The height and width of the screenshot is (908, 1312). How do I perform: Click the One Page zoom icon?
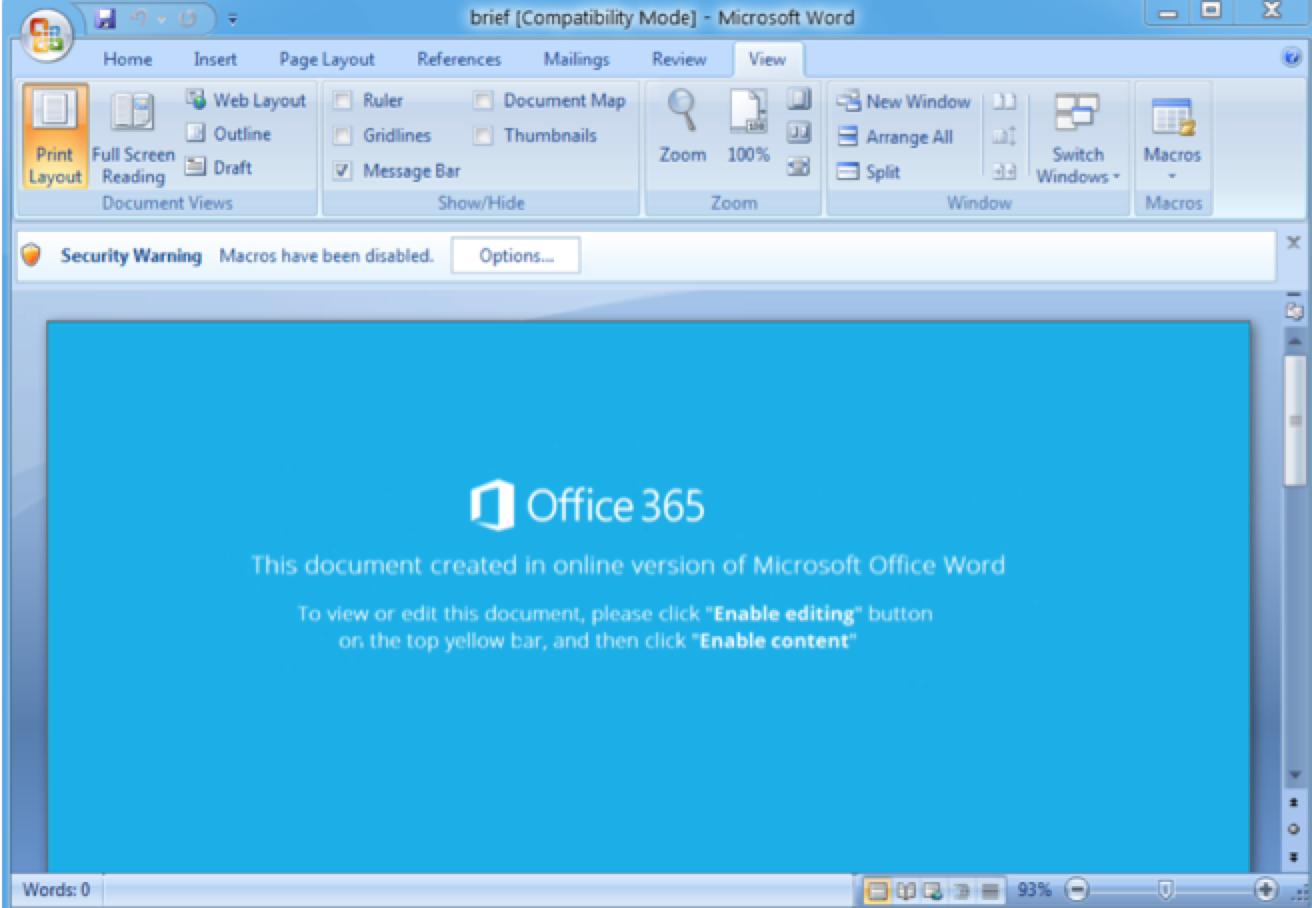coord(798,99)
